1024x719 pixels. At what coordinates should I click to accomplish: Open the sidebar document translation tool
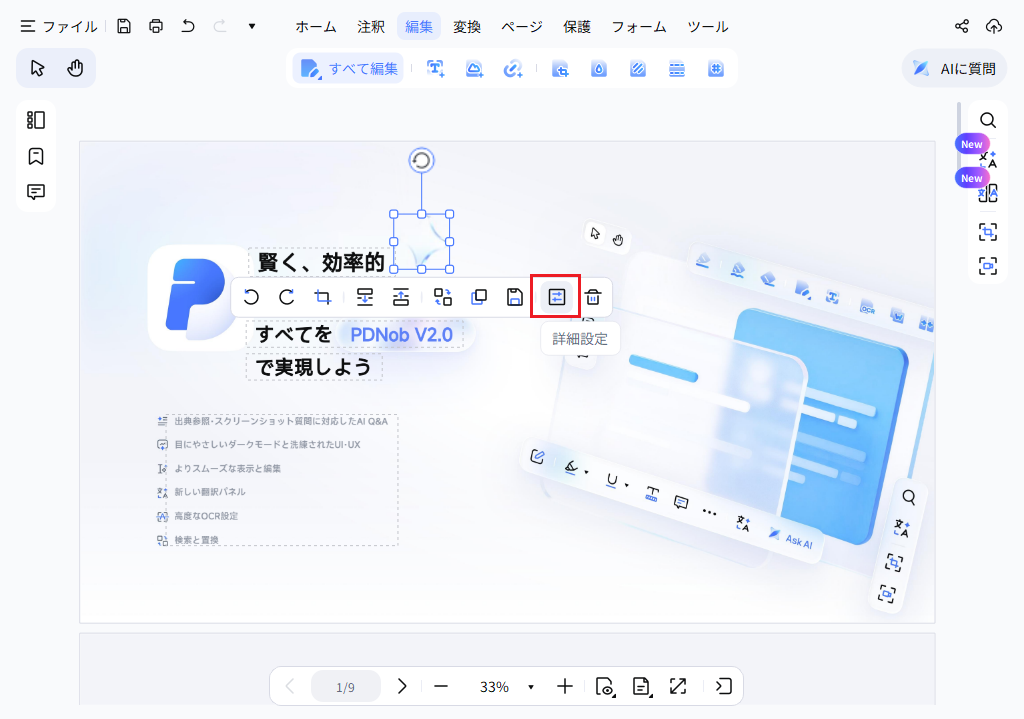click(987, 193)
